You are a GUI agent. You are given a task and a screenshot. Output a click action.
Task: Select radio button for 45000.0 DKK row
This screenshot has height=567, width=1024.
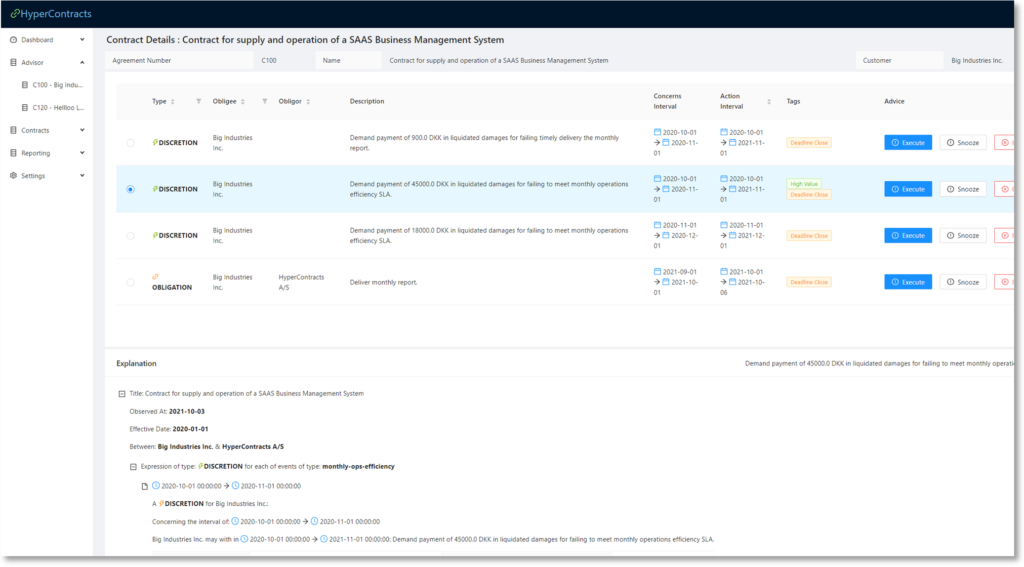coord(131,189)
